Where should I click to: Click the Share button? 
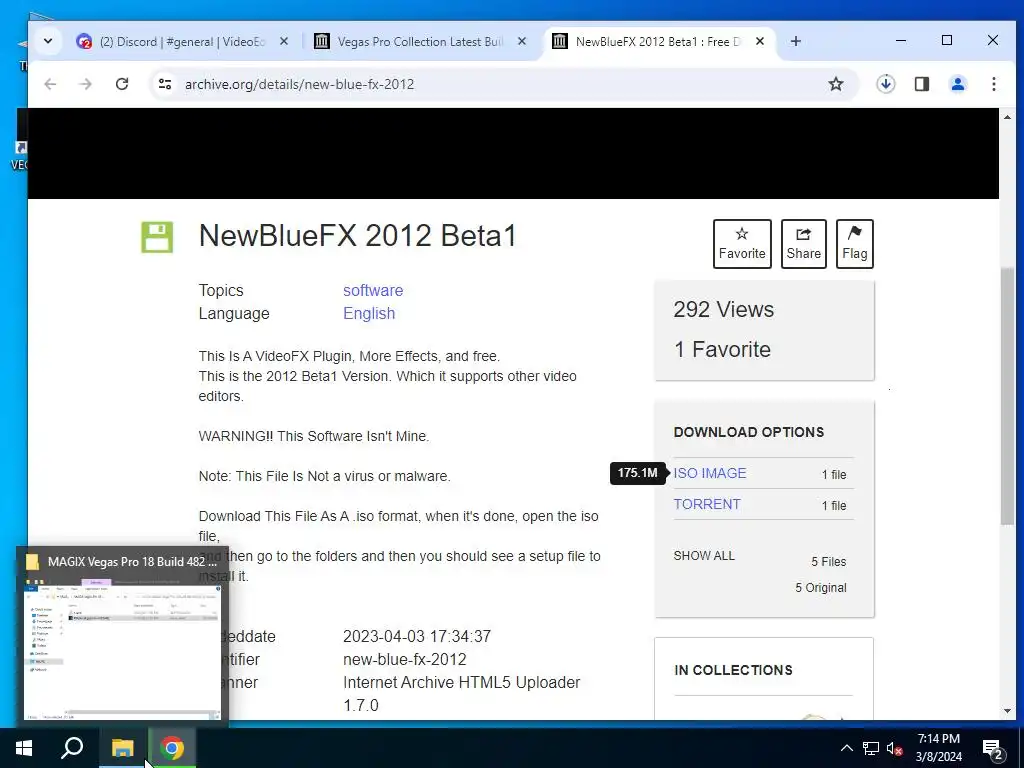pyautogui.click(x=803, y=244)
